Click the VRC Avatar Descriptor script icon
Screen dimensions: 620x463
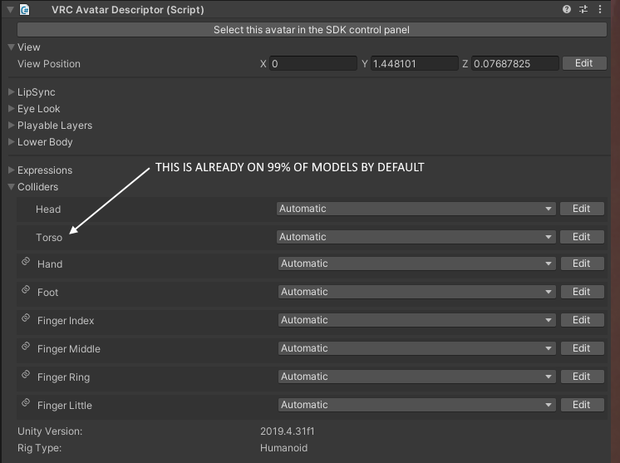[25, 9]
